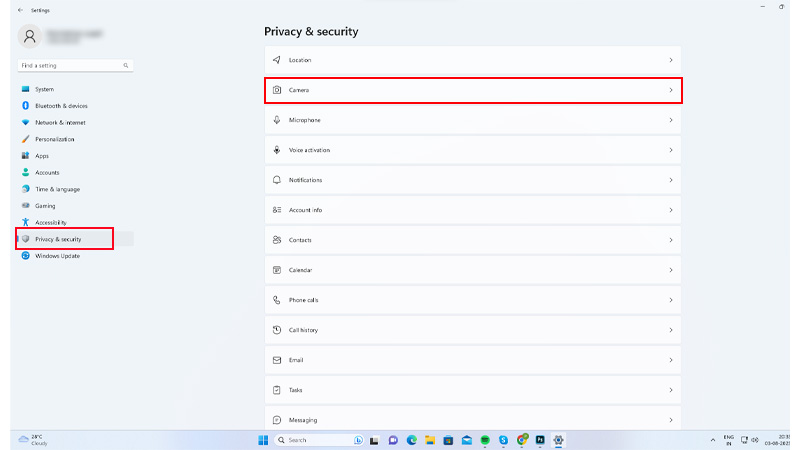Screen dimensions: 800x450
Task: Open File Explorer from the taskbar
Action: [x=430, y=440]
